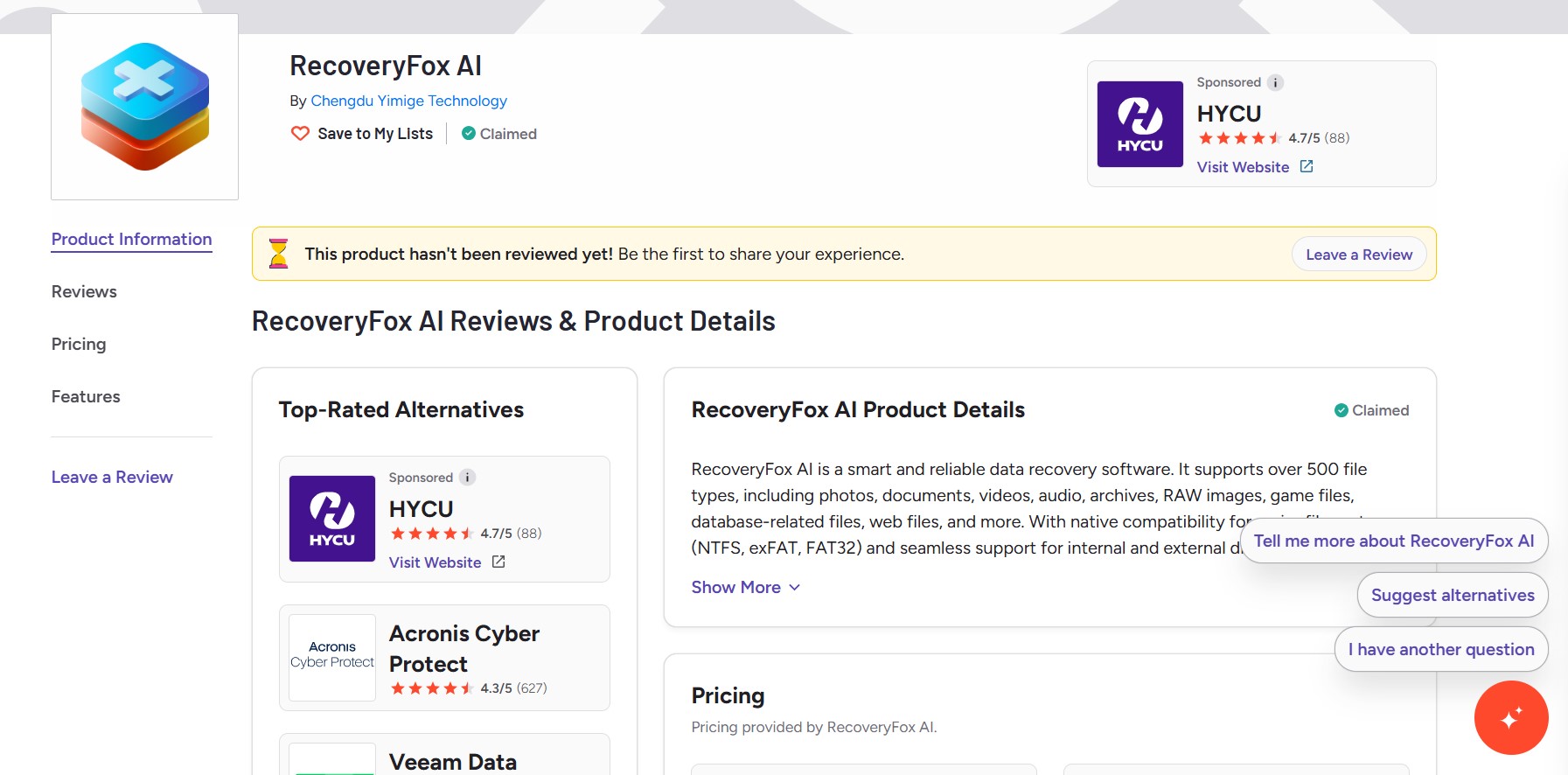This screenshot has width=1568, height=775.
Task: Select the Product Information sidebar tab
Action: click(131, 239)
